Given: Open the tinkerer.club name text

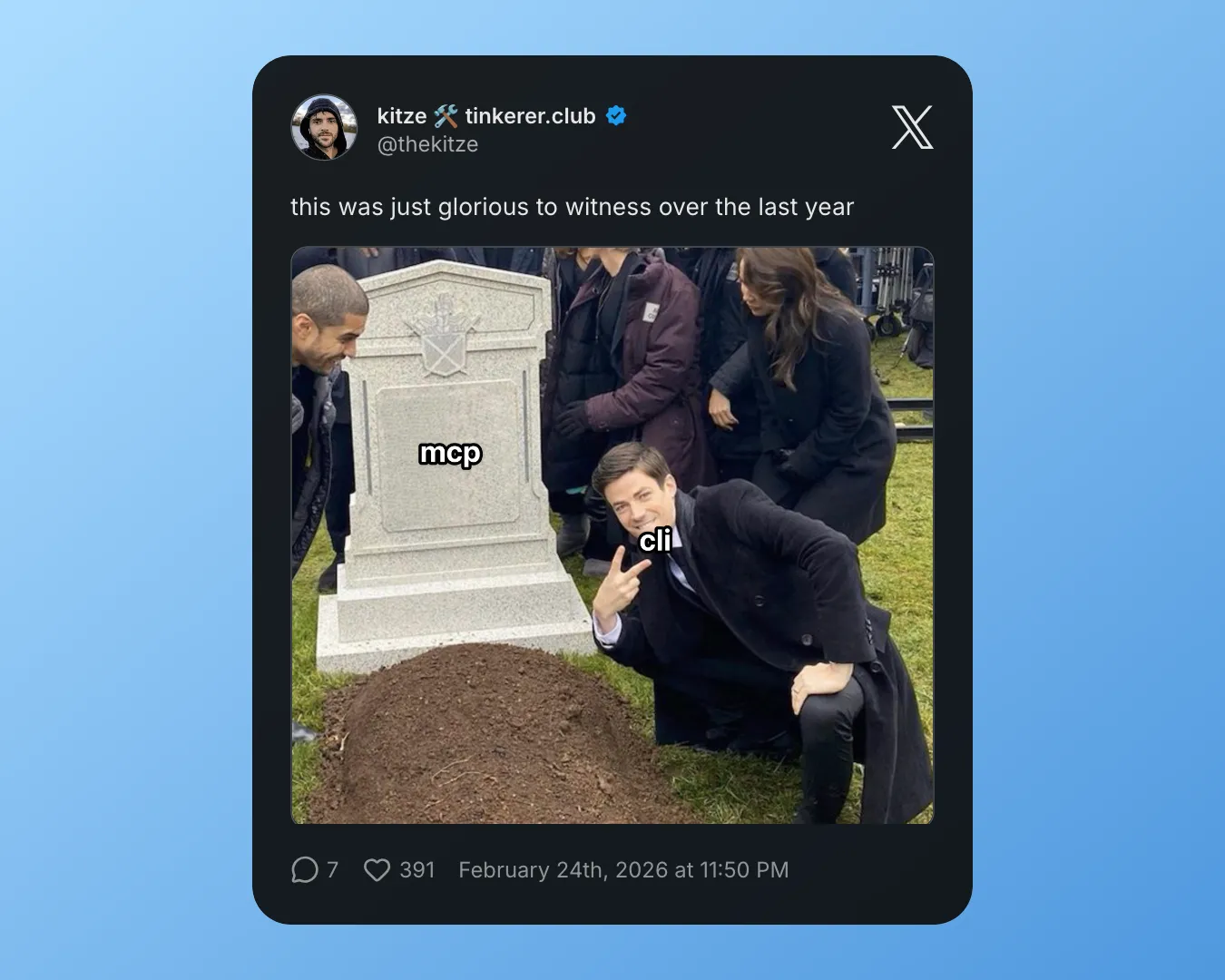Looking at the screenshot, I should pyautogui.click(x=530, y=116).
